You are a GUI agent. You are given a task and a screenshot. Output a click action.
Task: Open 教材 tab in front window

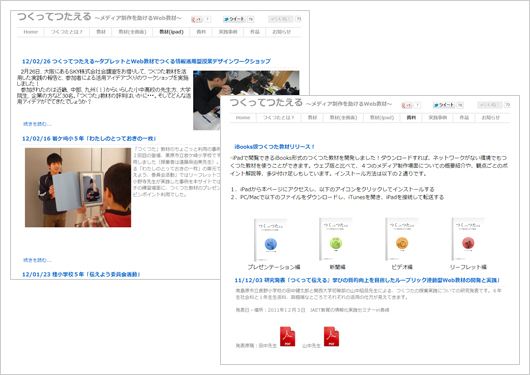312,118
